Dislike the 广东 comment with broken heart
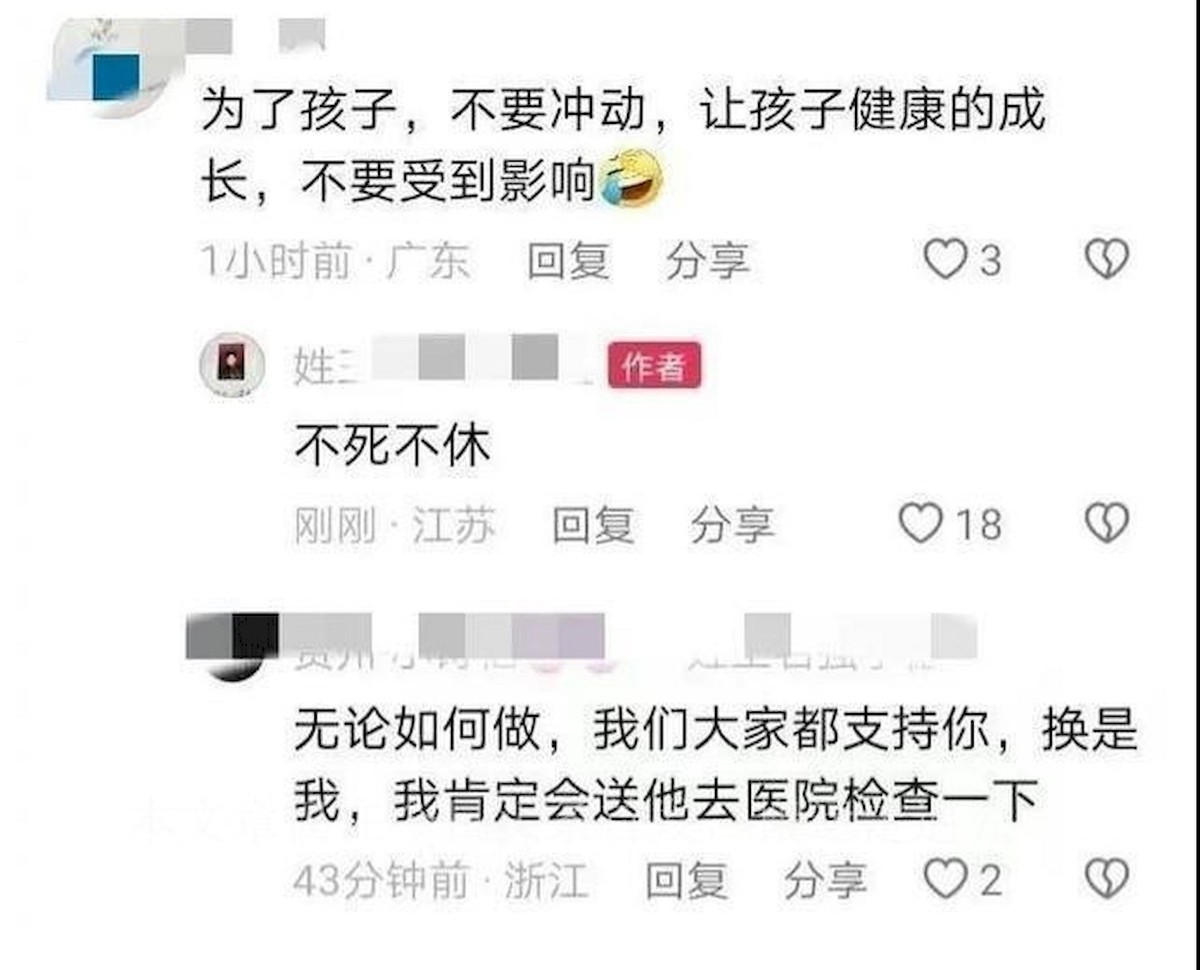This screenshot has height=970, width=1200. 1107,260
